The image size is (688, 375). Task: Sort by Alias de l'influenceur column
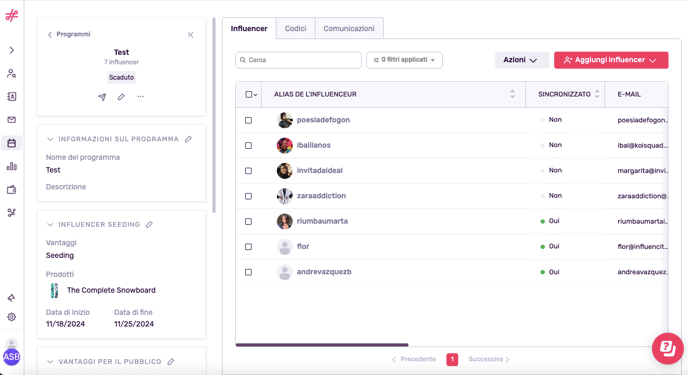[512, 94]
